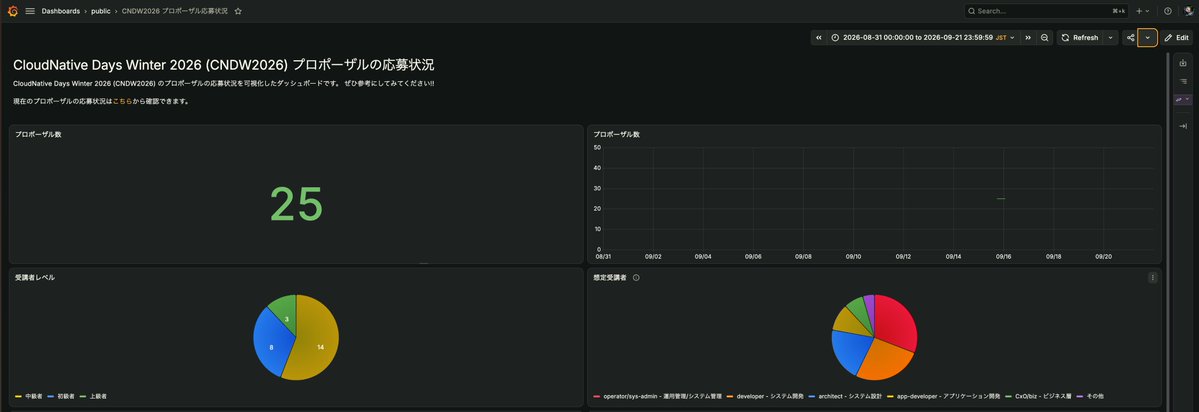Click the Grafana logo home icon

12,11
